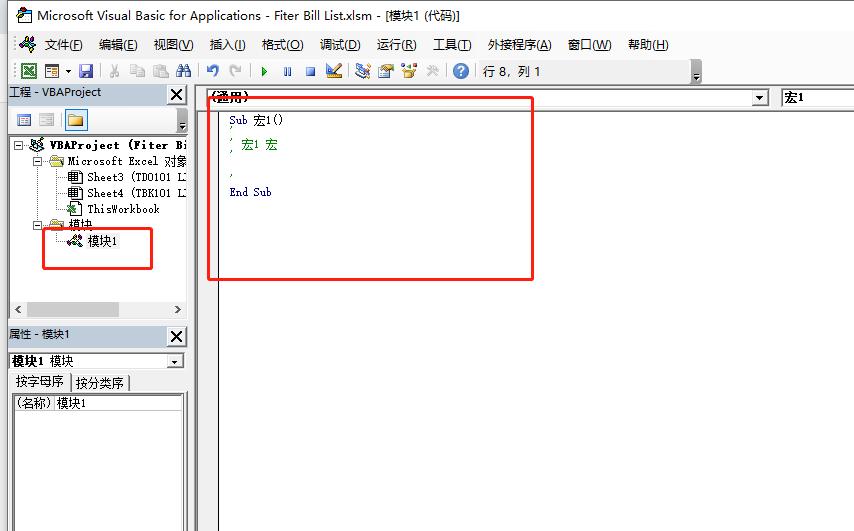Click the project tree left scroll arrow
This screenshot has height=531, width=854.
point(18,309)
